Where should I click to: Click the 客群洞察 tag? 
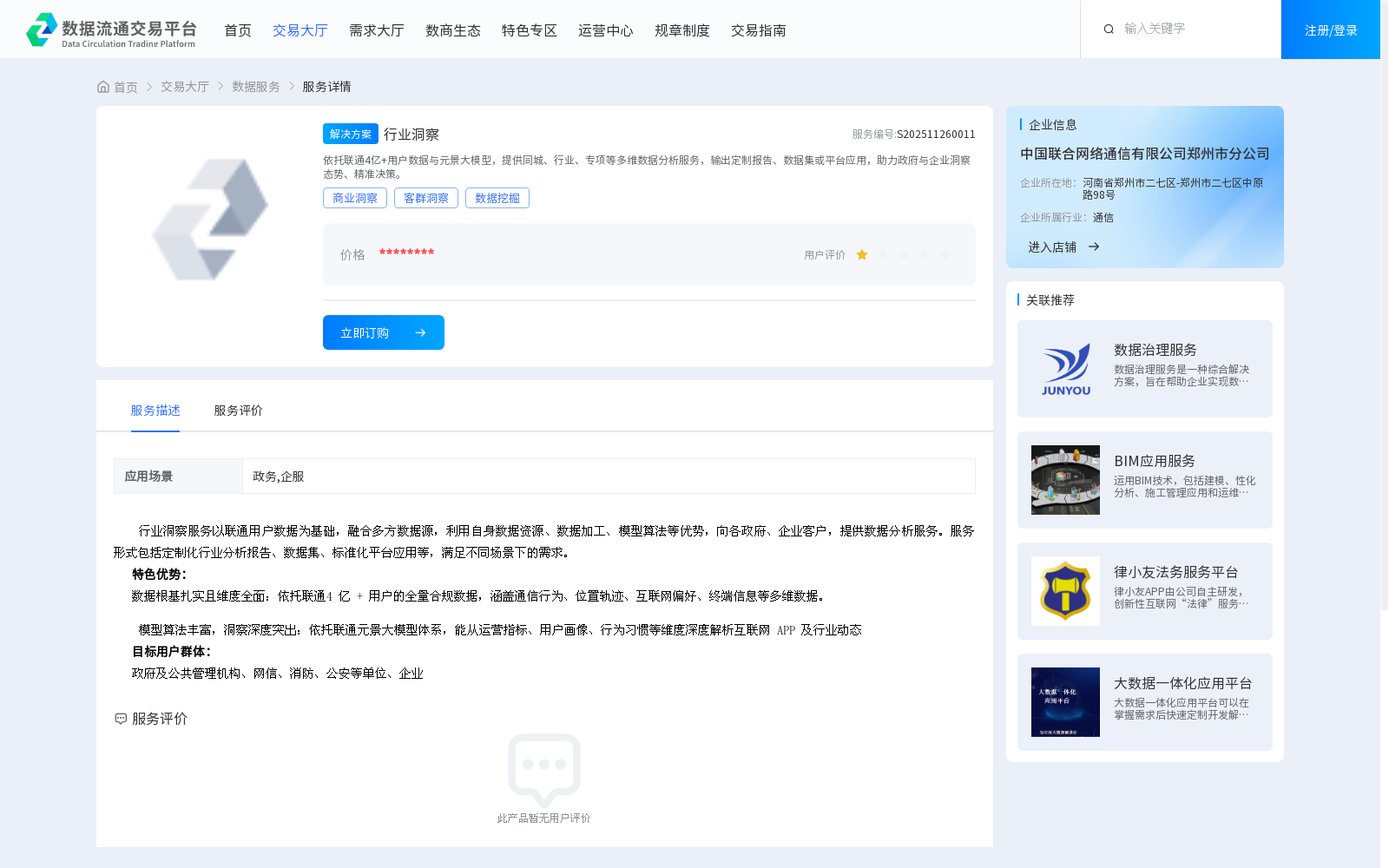click(426, 198)
